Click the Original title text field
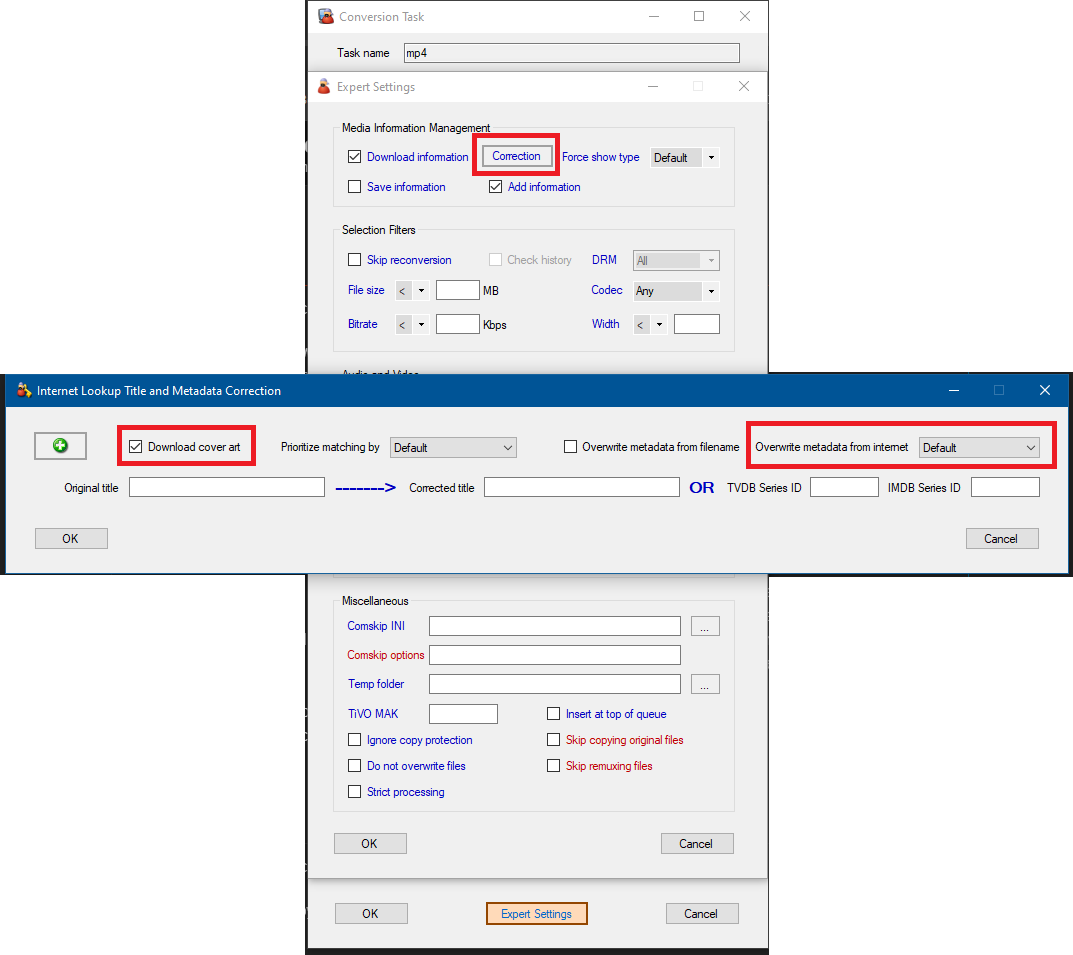This screenshot has height=955, width=1073. pos(227,488)
